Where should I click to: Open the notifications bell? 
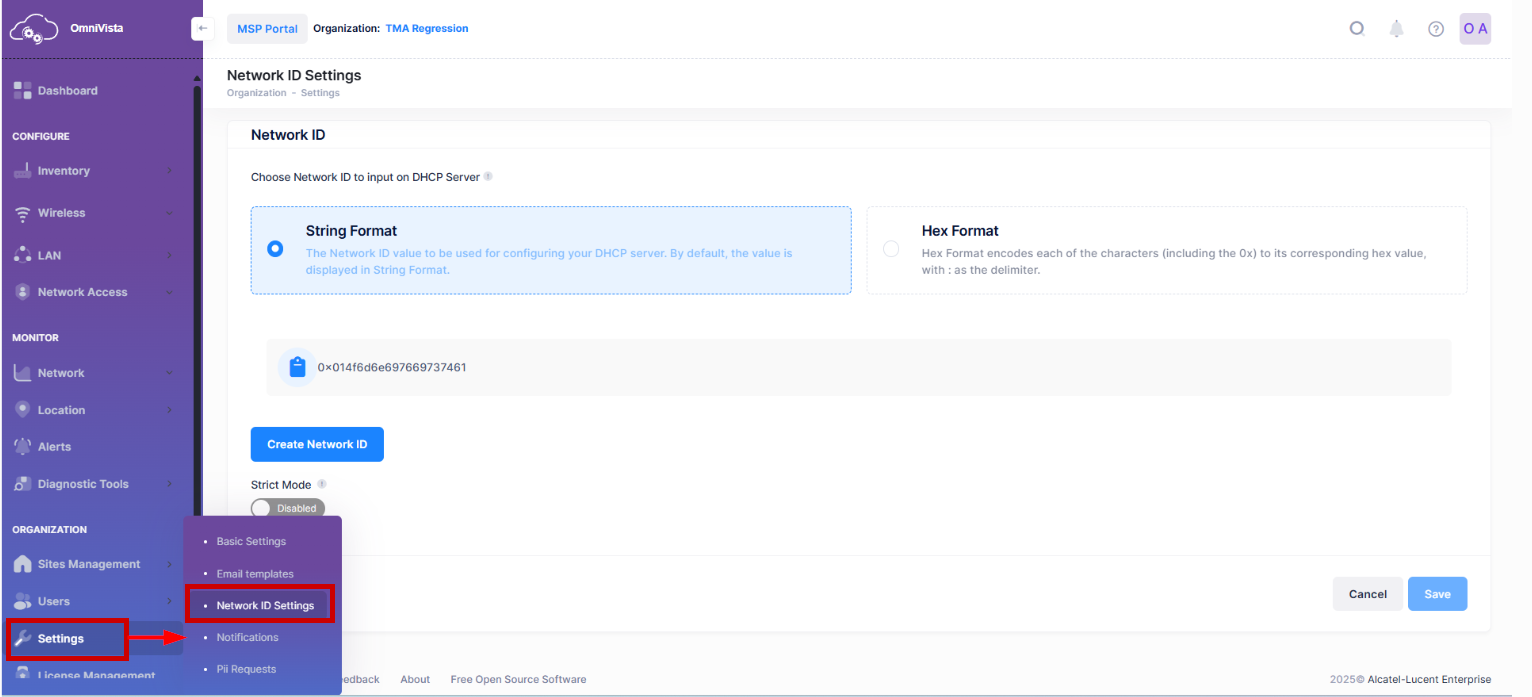1396,28
